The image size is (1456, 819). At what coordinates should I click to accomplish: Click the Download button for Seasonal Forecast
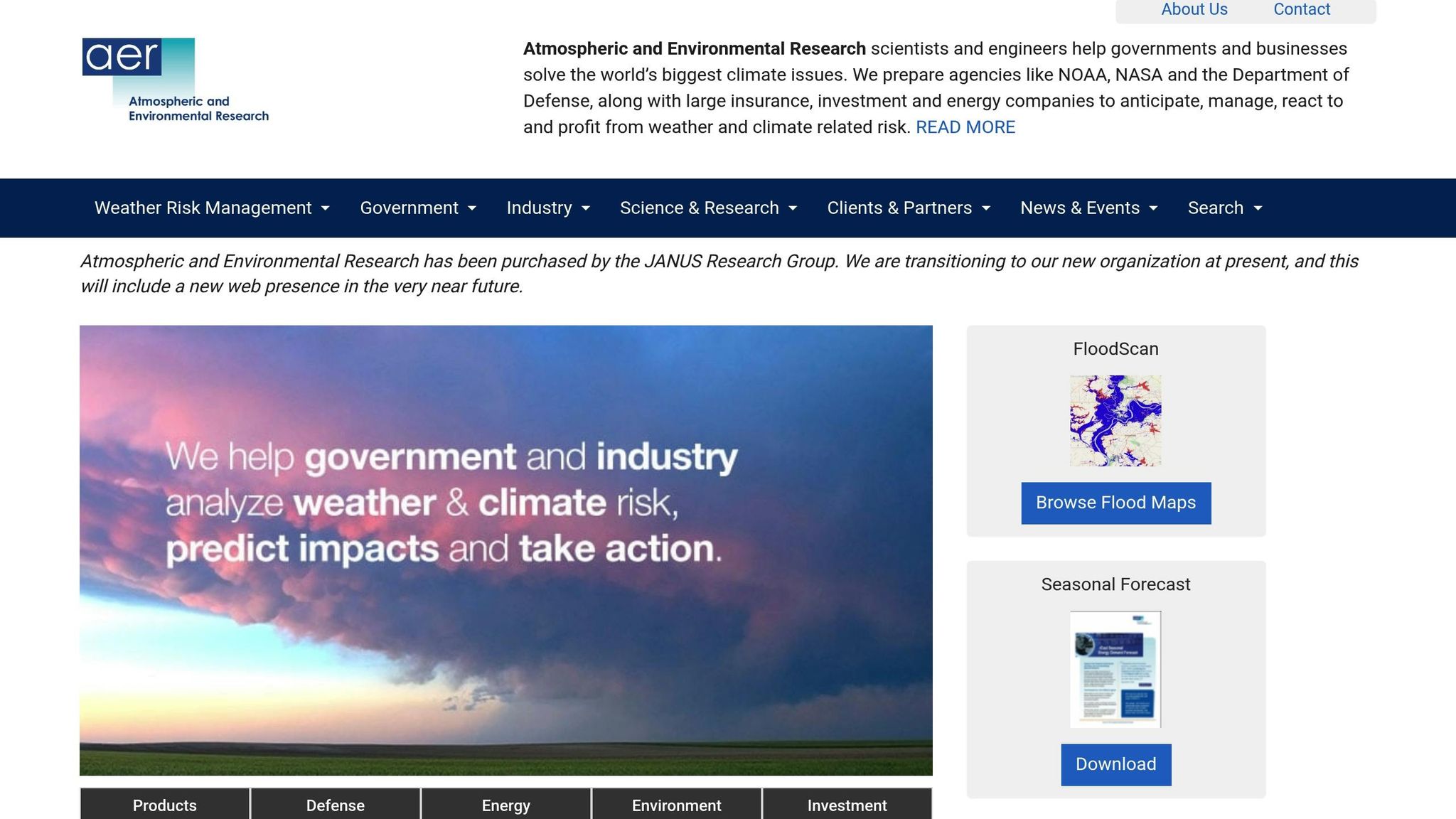[1116, 765]
